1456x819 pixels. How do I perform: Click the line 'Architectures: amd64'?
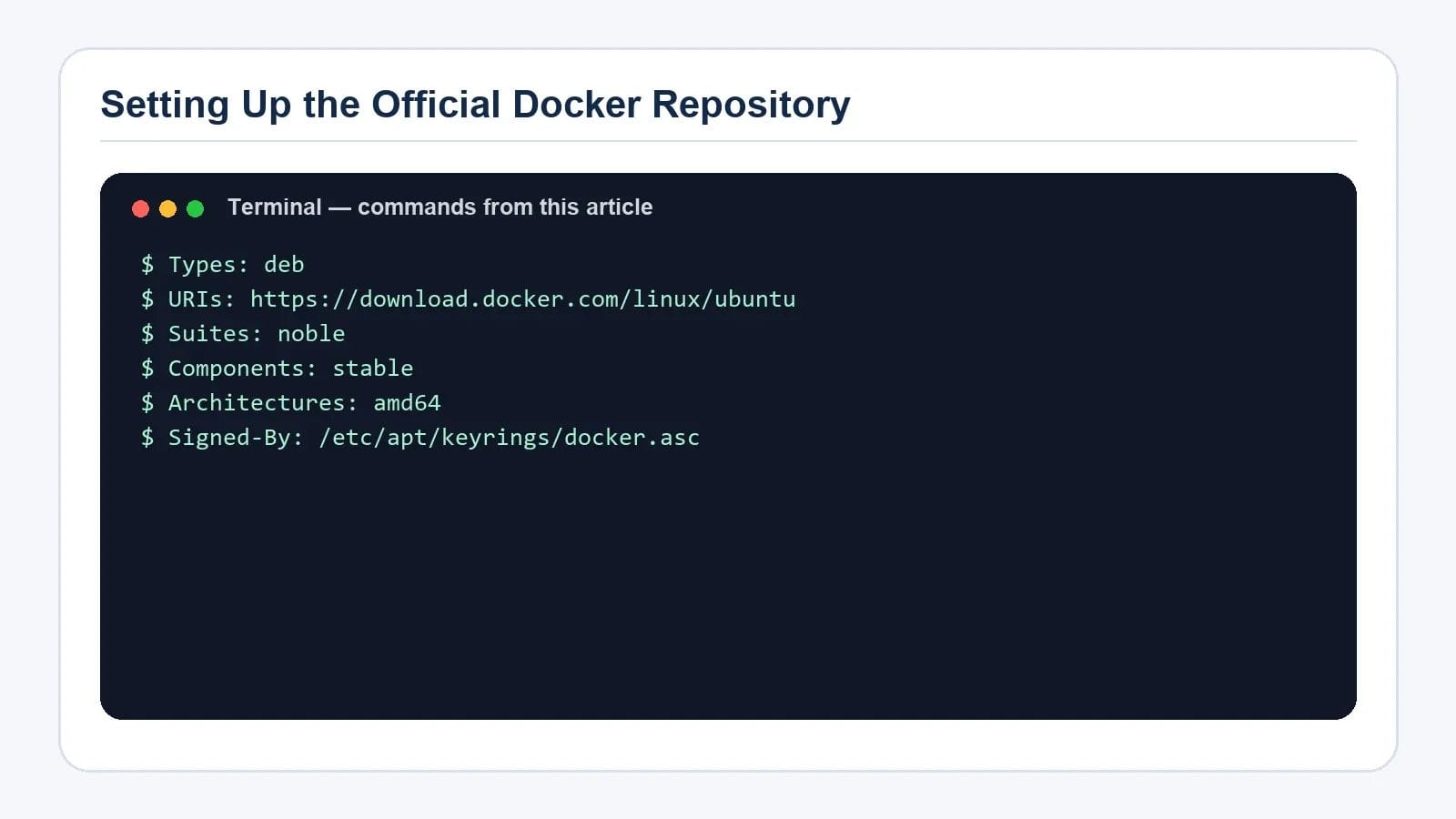[x=291, y=403]
